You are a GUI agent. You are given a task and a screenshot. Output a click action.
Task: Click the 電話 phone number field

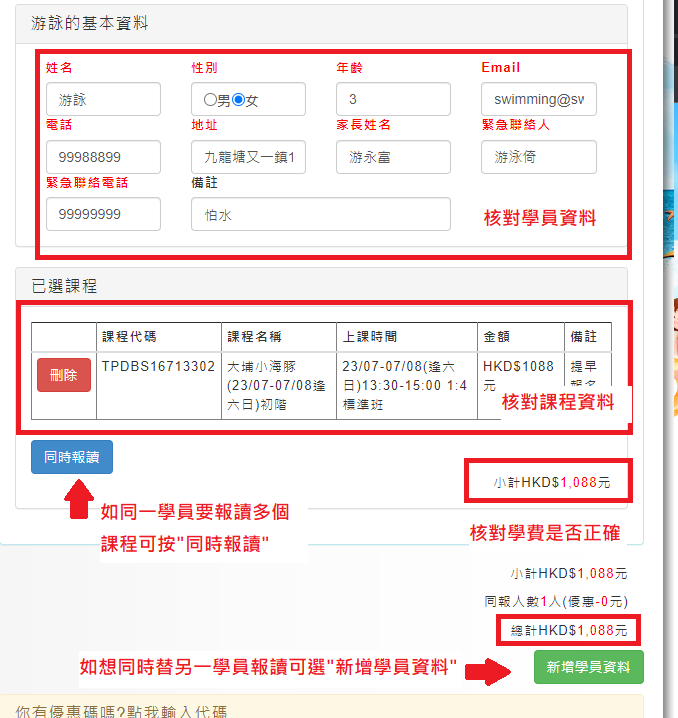click(x=103, y=157)
